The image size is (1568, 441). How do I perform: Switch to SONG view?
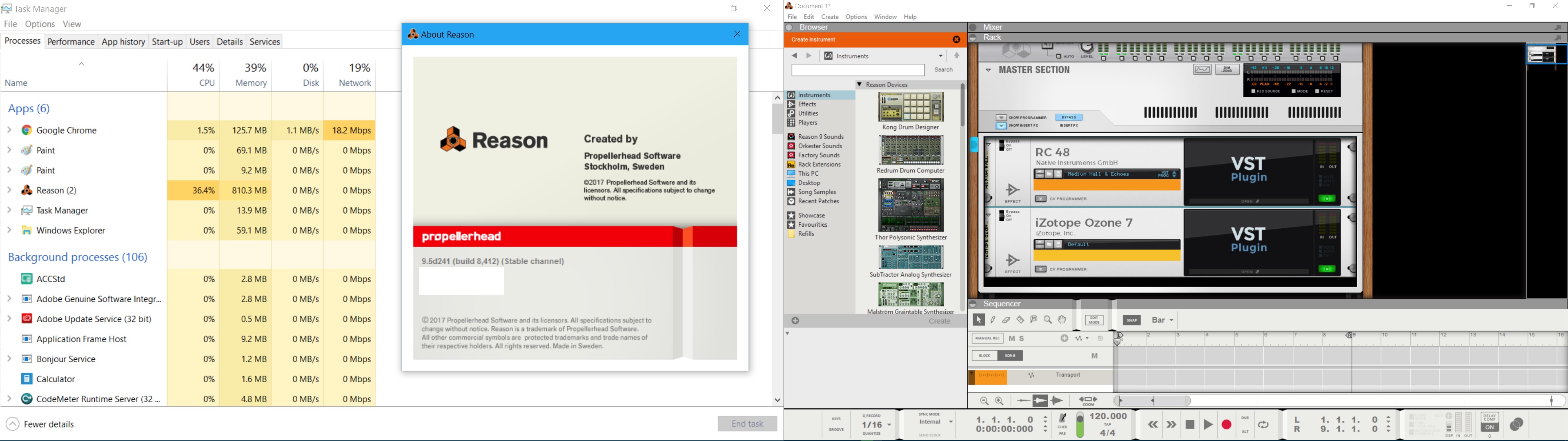(x=1010, y=356)
